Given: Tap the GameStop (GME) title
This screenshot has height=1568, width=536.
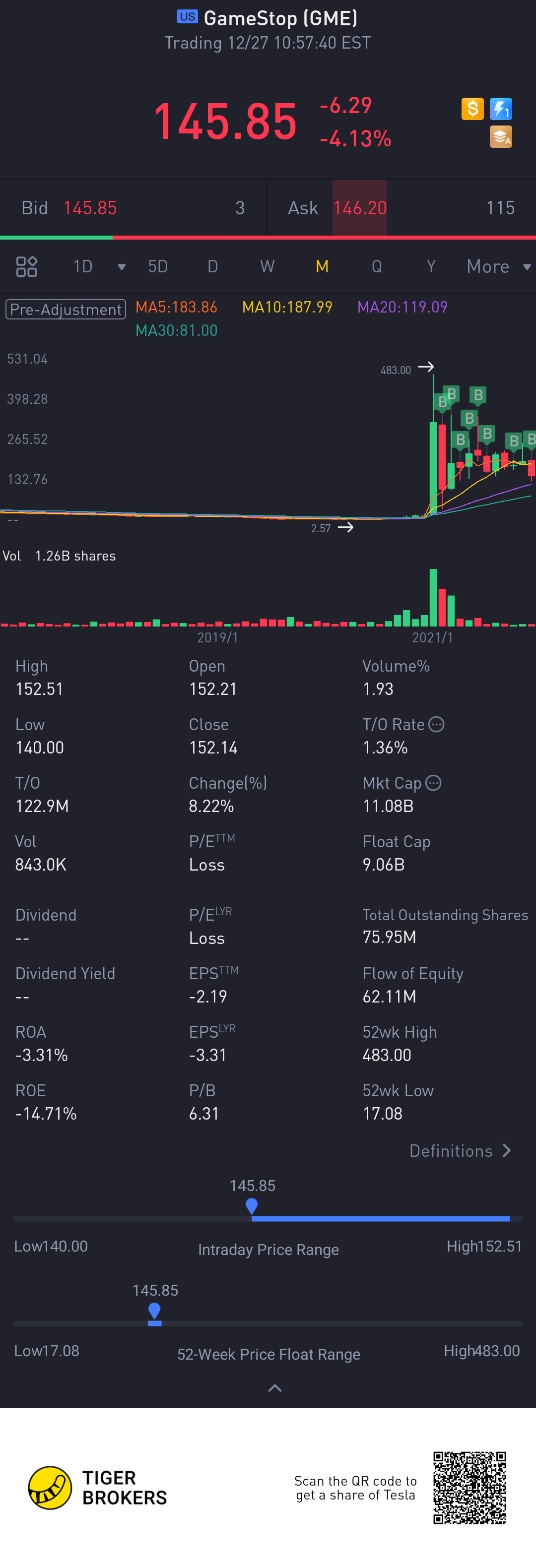Looking at the screenshot, I should click(x=281, y=18).
